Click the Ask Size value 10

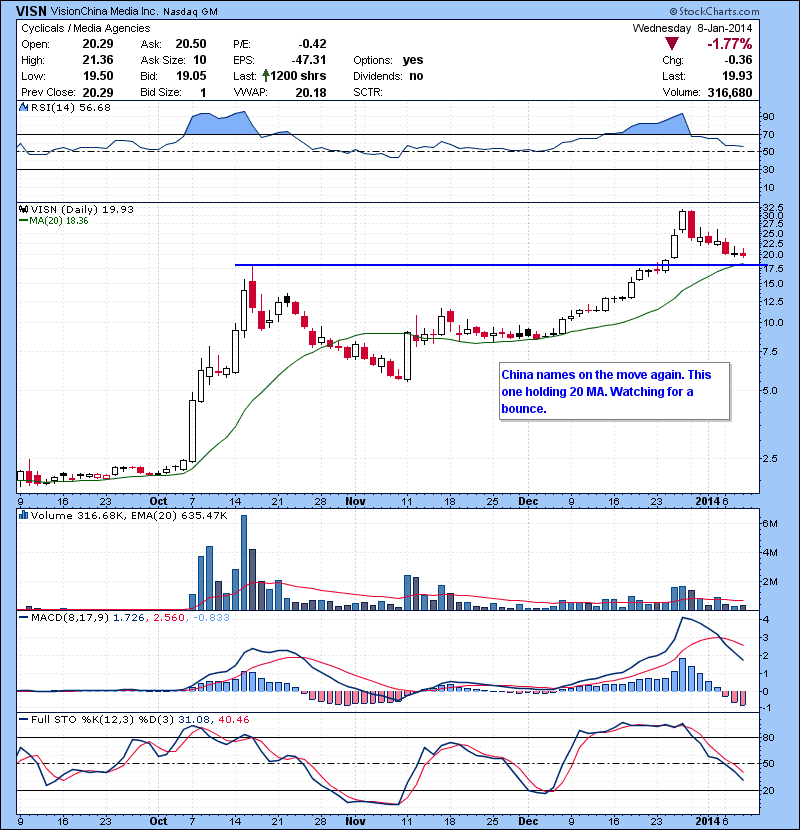coord(200,60)
